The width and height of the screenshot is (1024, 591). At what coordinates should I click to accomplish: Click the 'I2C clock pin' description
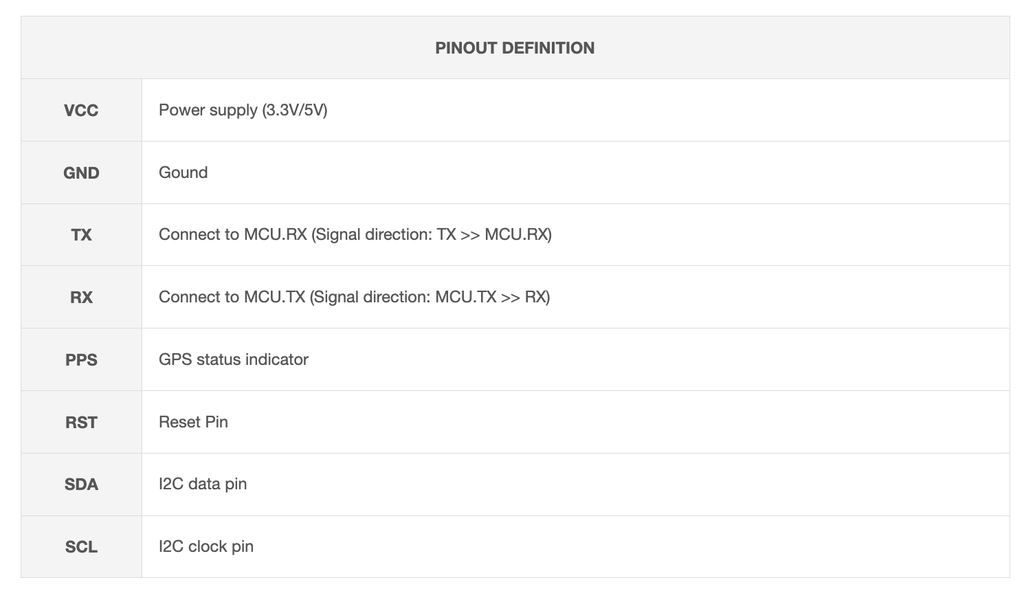(206, 547)
